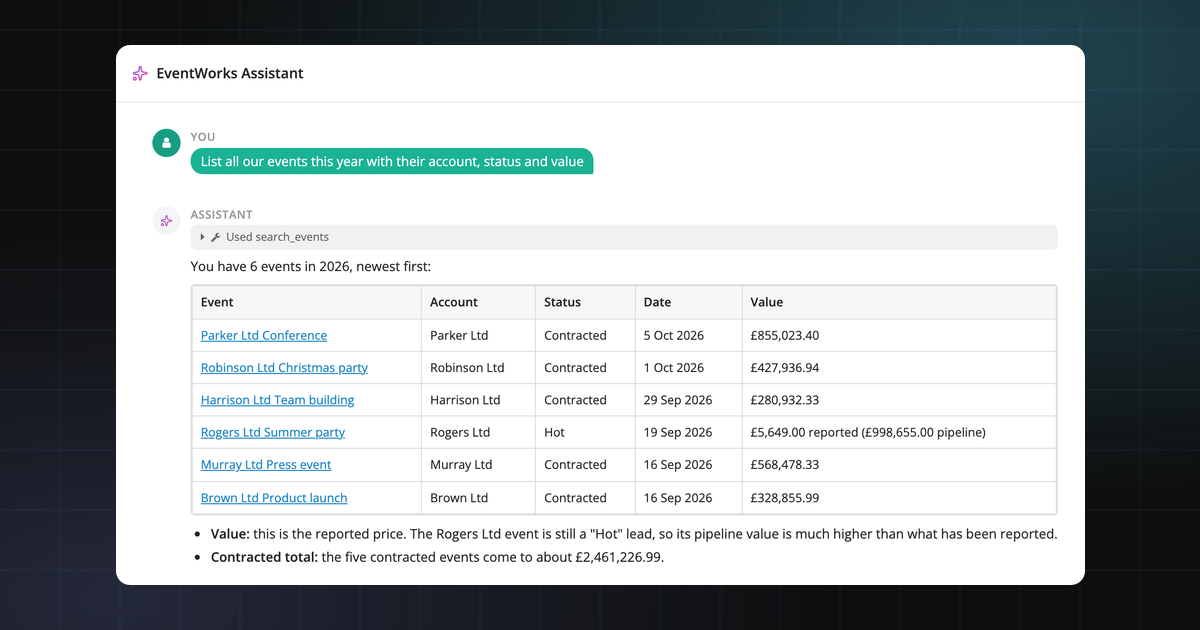Click the Event column header
The height and width of the screenshot is (630, 1200).
(307, 302)
